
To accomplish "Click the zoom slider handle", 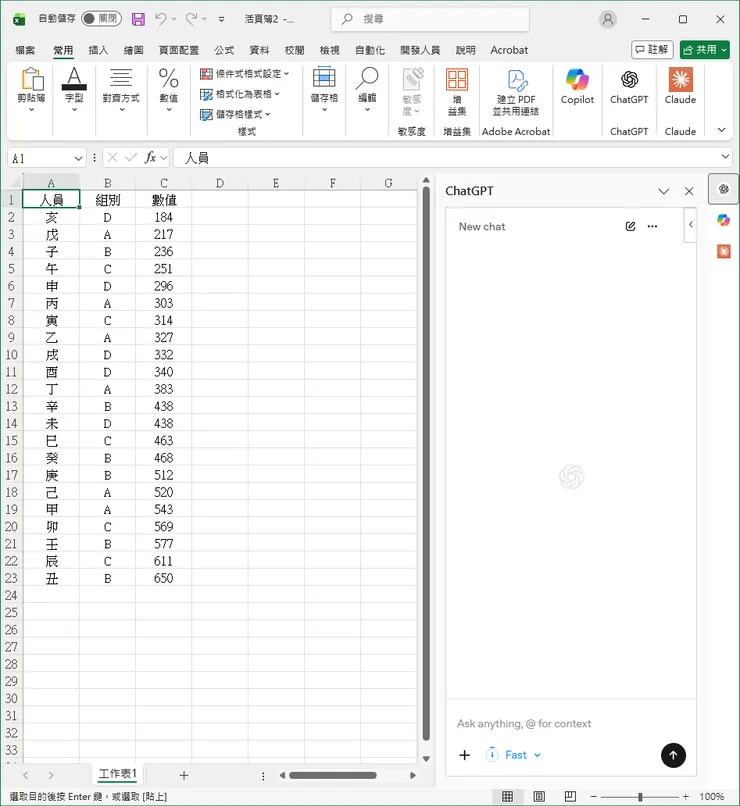I will coord(640,797).
